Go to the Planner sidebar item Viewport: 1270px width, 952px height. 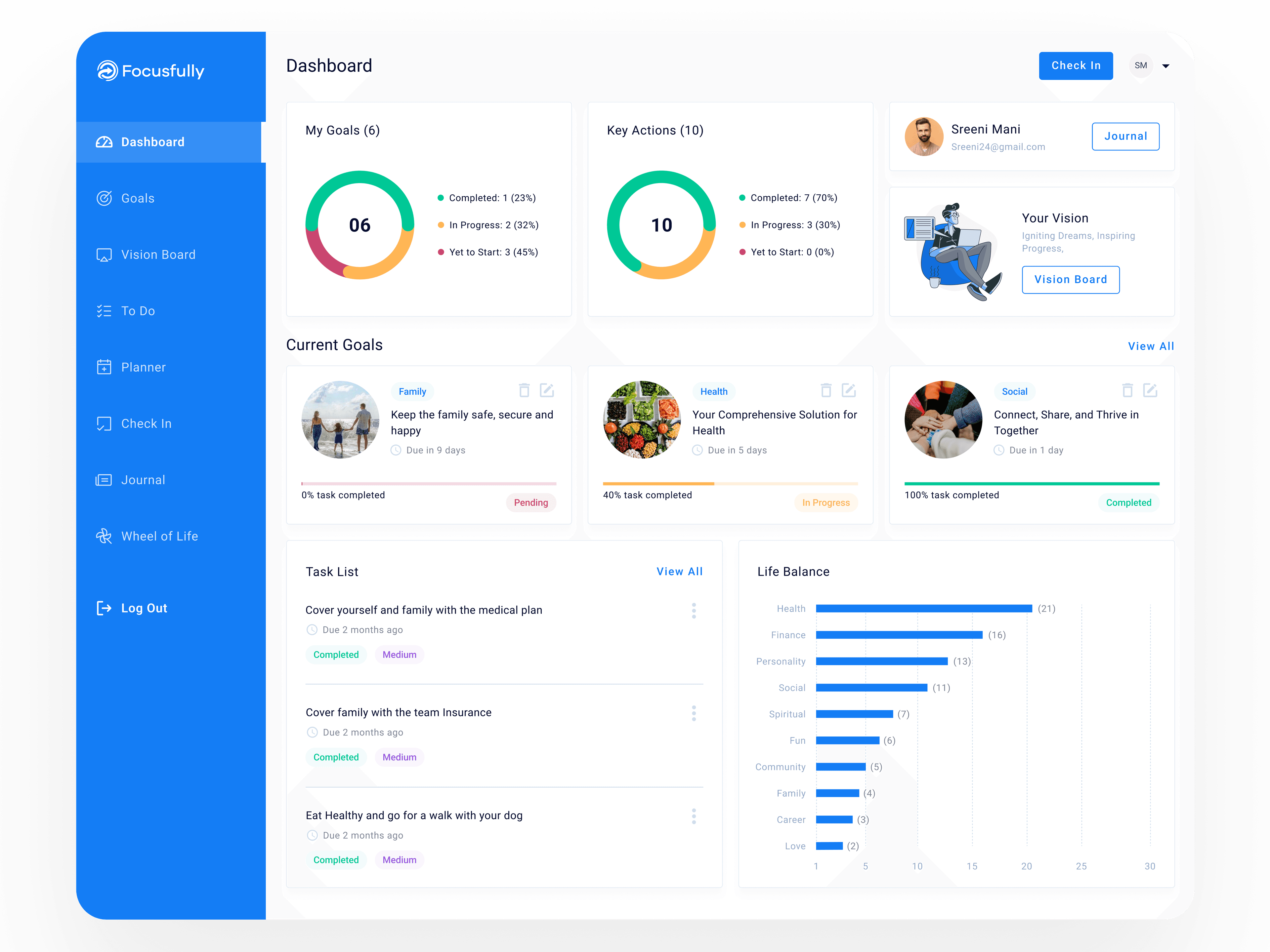(143, 367)
